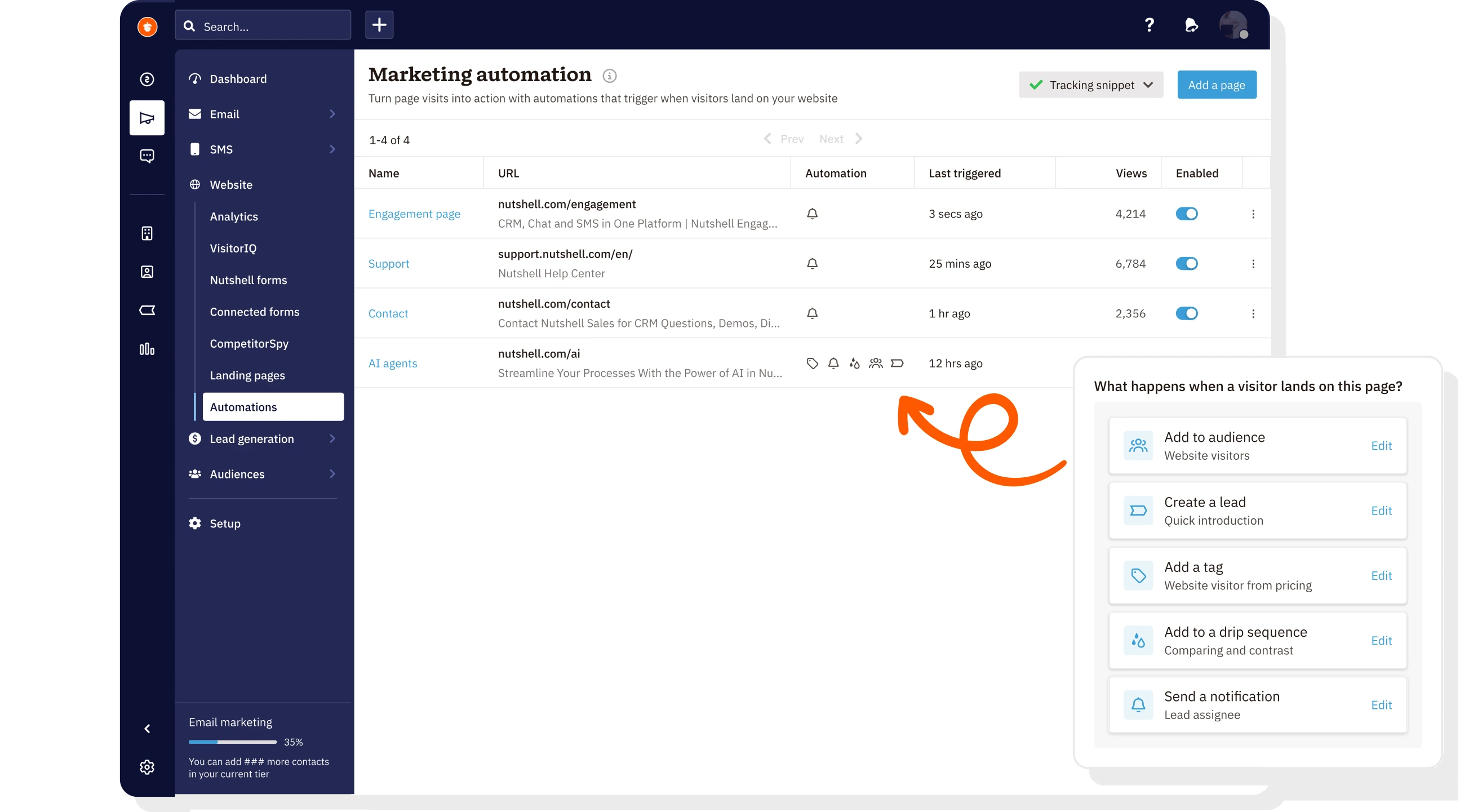Select Landing pages in Website menu
The height and width of the screenshot is (812, 1460).
(x=247, y=375)
